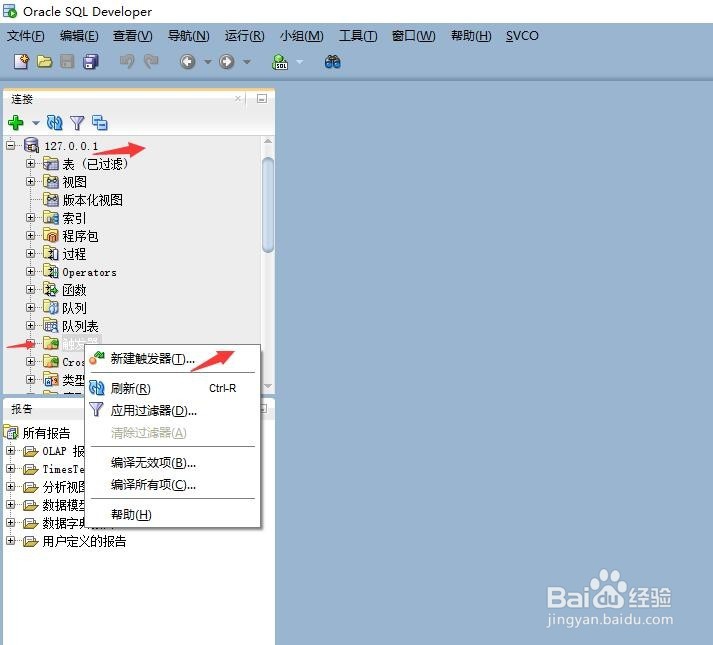Image resolution: width=713 pixels, height=645 pixels.
Task: Open the 文件(F) menu
Action: [x=25, y=35]
